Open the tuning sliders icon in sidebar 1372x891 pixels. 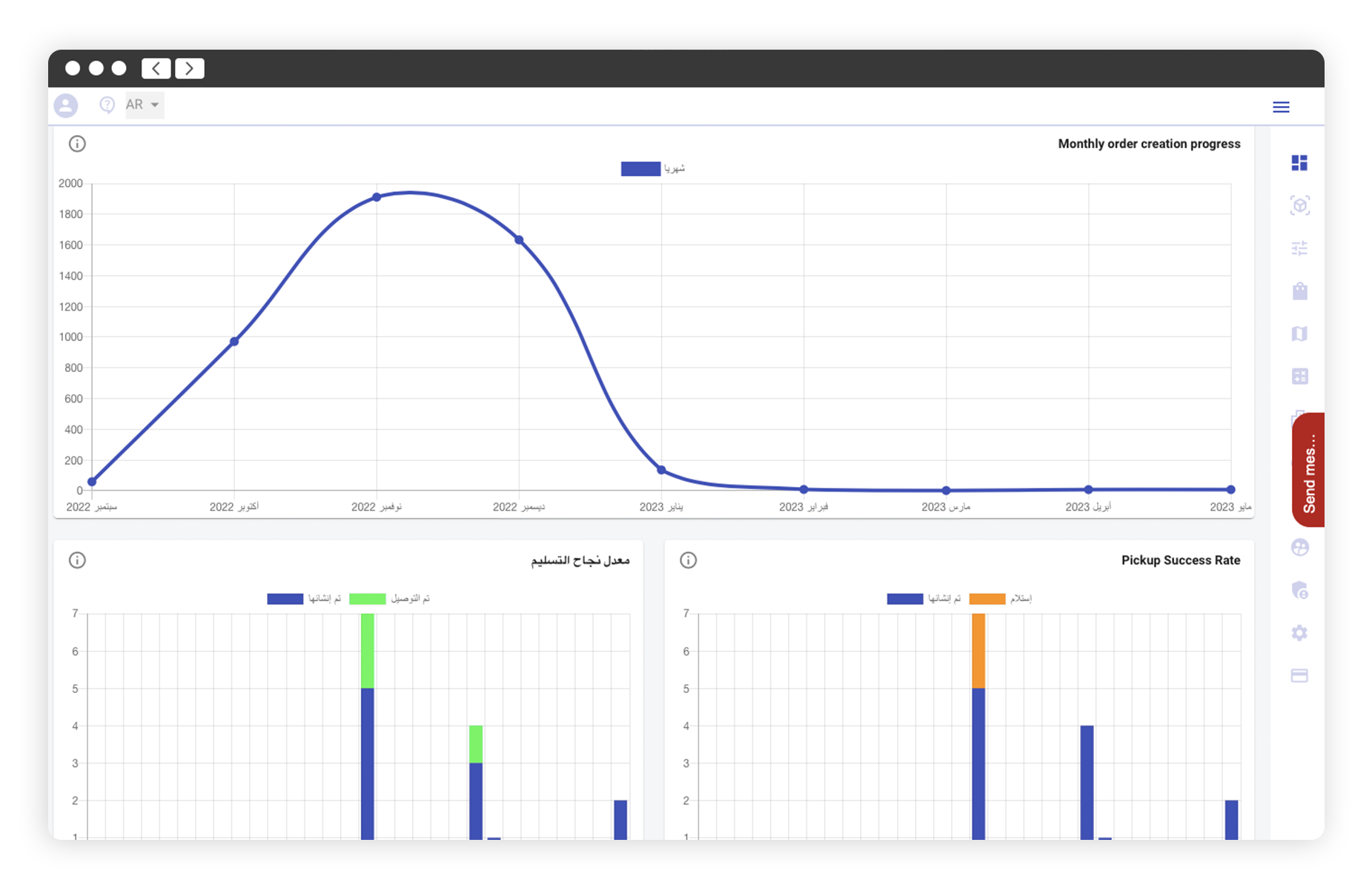[1299, 248]
